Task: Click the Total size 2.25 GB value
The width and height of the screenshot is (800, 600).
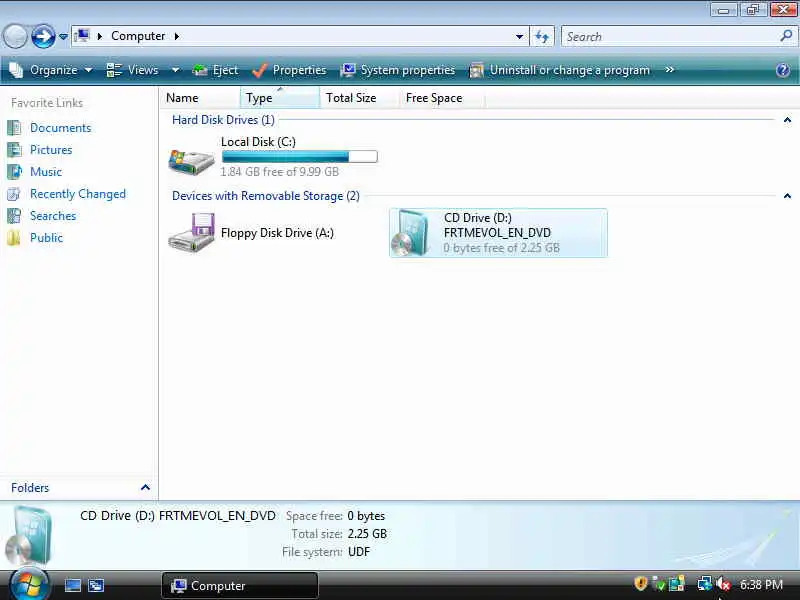Action: [367, 534]
